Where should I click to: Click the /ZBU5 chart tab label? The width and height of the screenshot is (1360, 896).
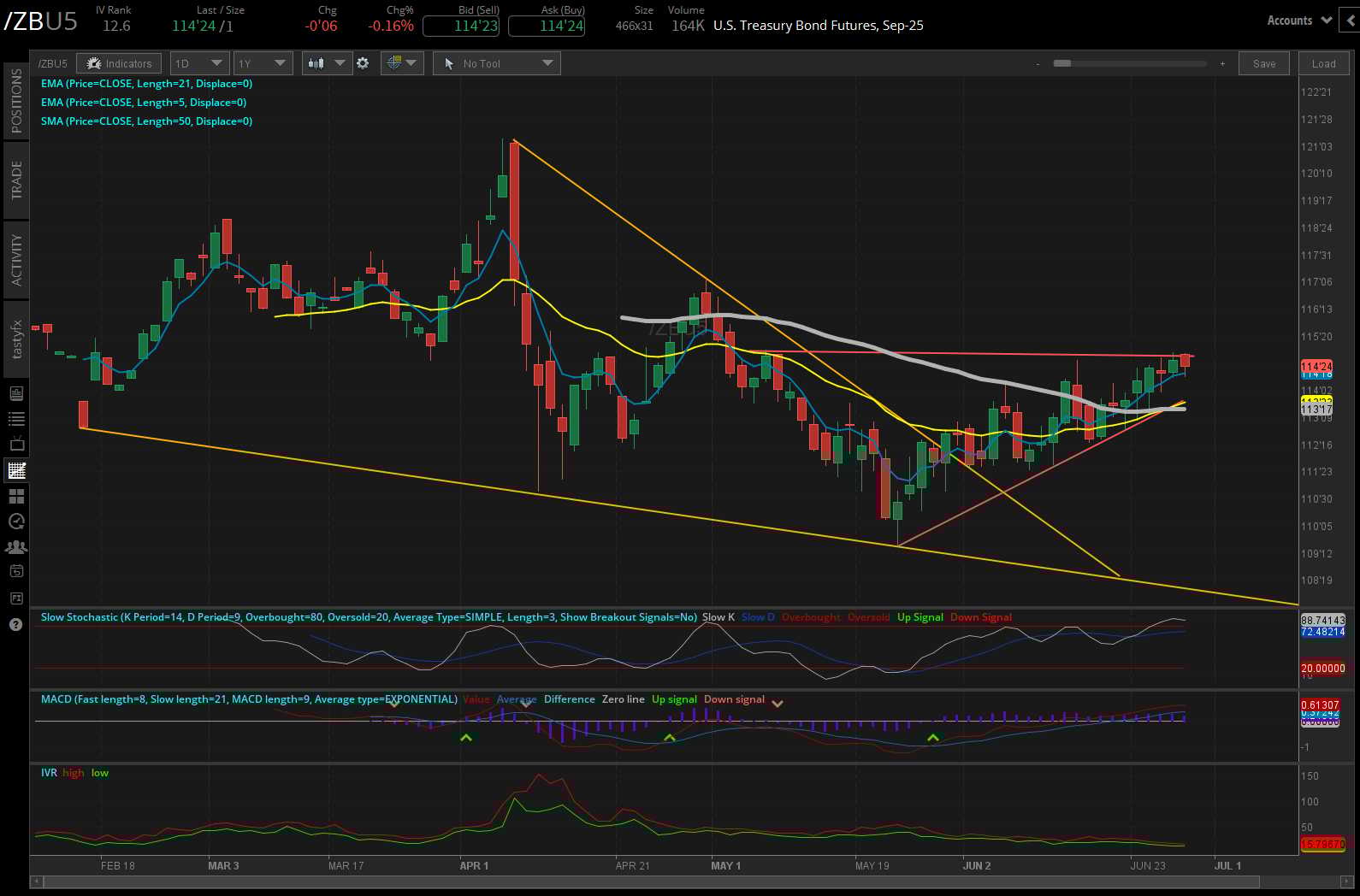52,63
